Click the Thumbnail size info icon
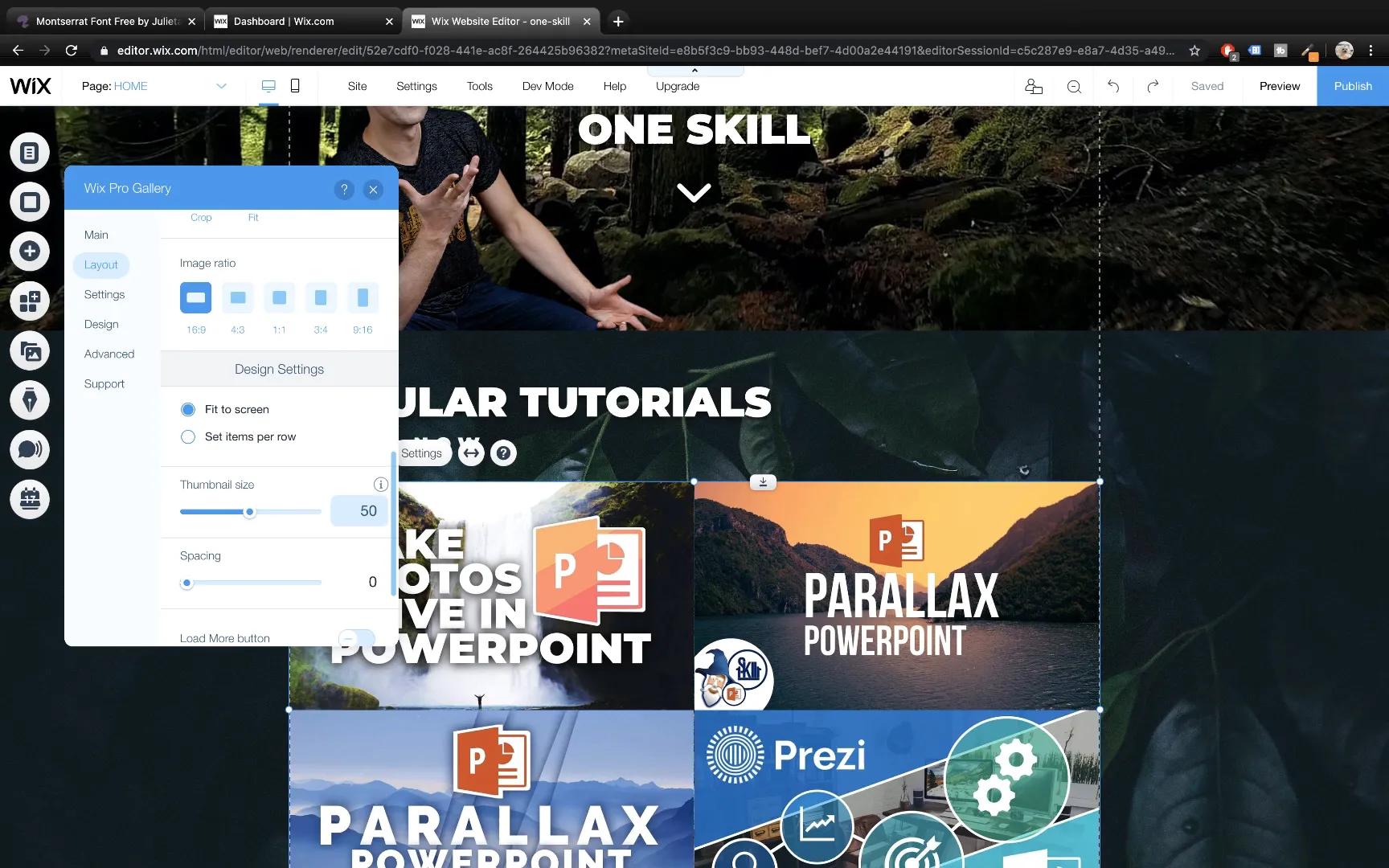The height and width of the screenshot is (868, 1389). [381, 485]
